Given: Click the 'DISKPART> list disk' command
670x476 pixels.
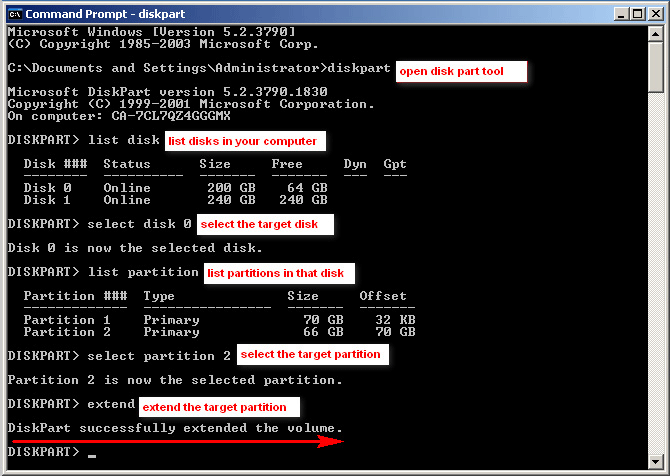Looking at the screenshot, I should click(84, 140).
